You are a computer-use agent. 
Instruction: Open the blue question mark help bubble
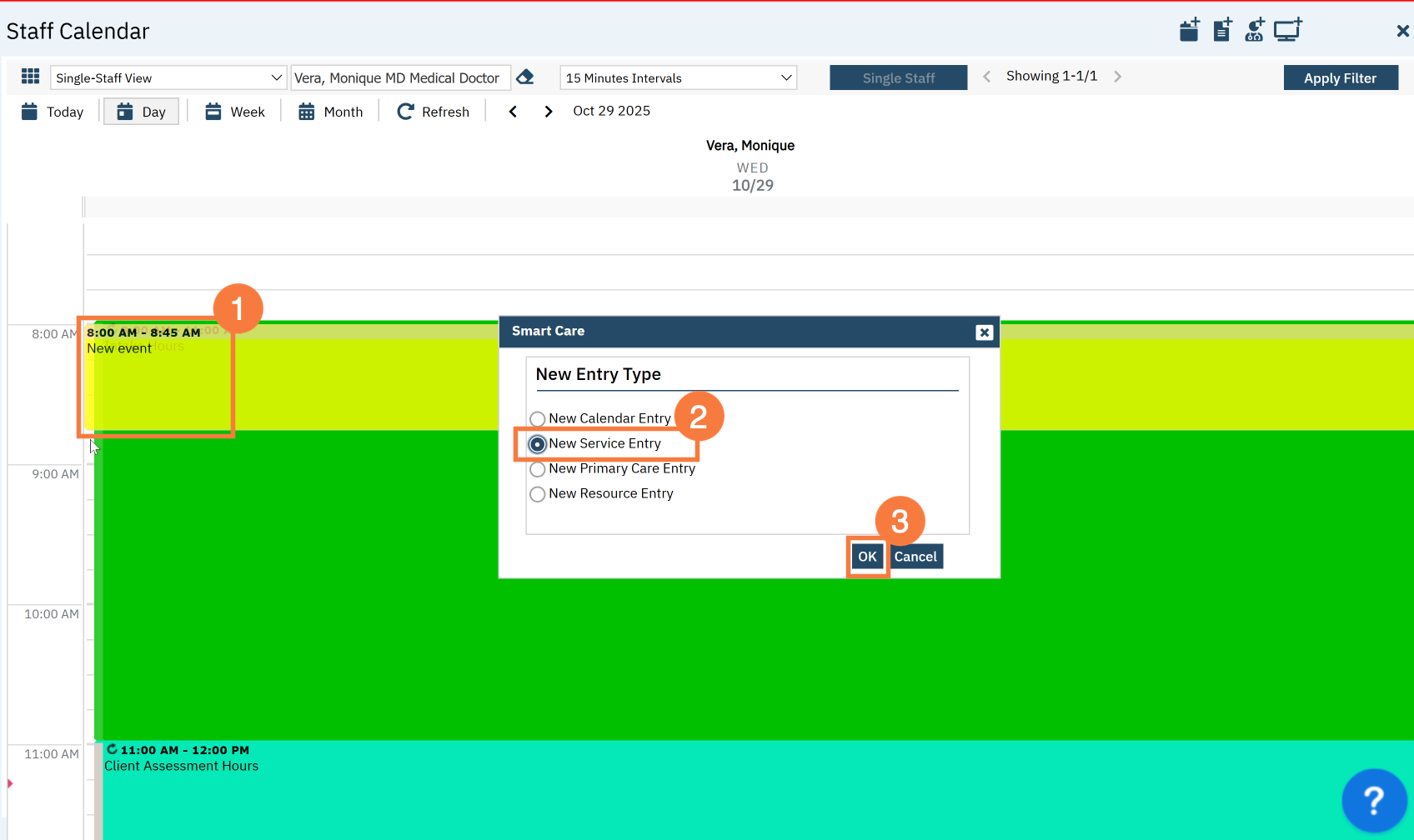point(1373,800)
